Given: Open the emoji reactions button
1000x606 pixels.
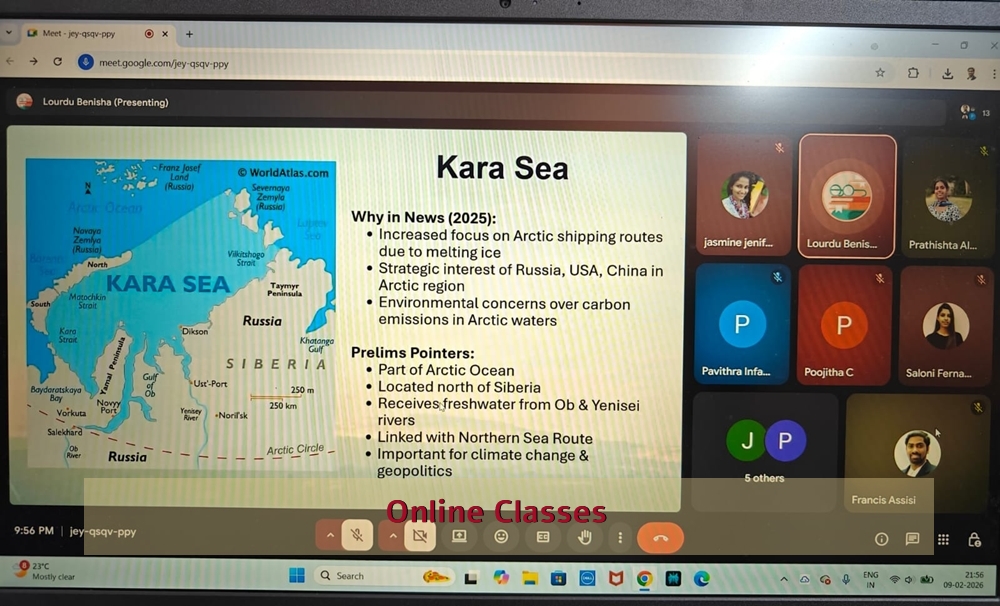Looking at the screenshot, I should point(501,536).
